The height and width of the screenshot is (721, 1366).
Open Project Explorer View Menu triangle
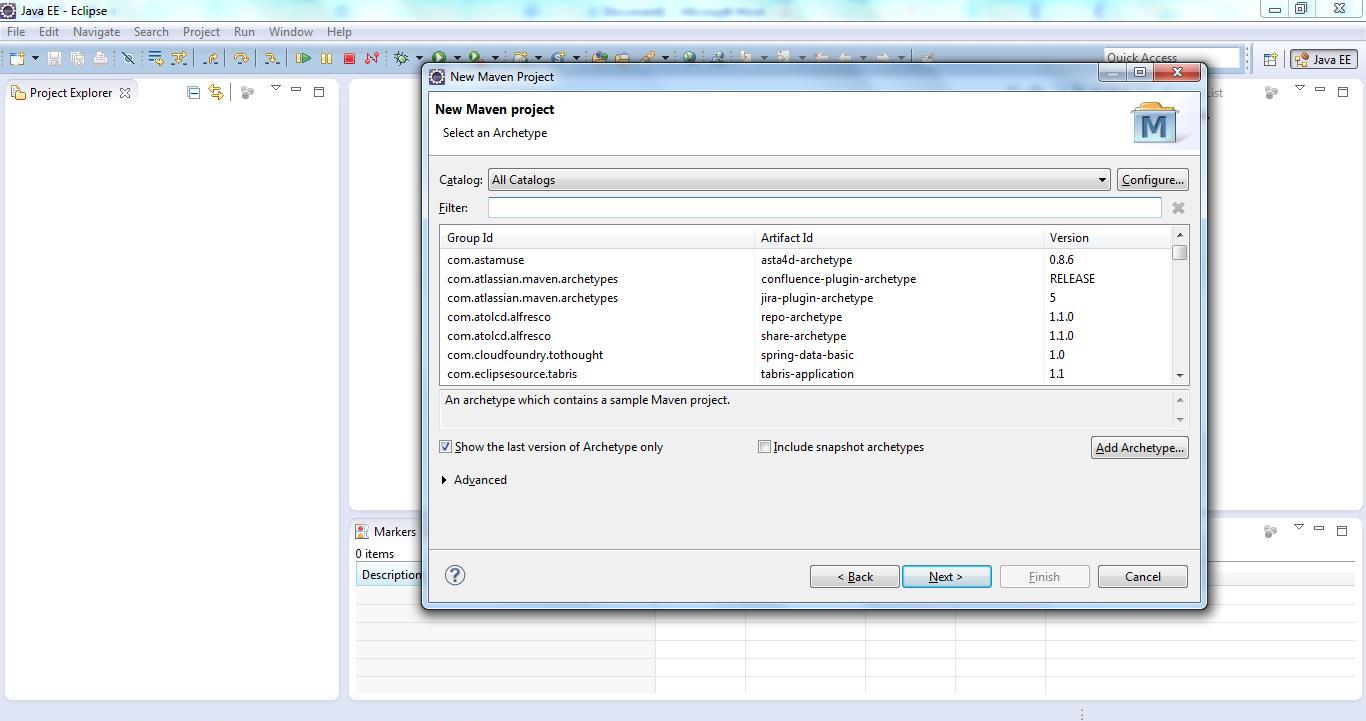click(275, 89)
